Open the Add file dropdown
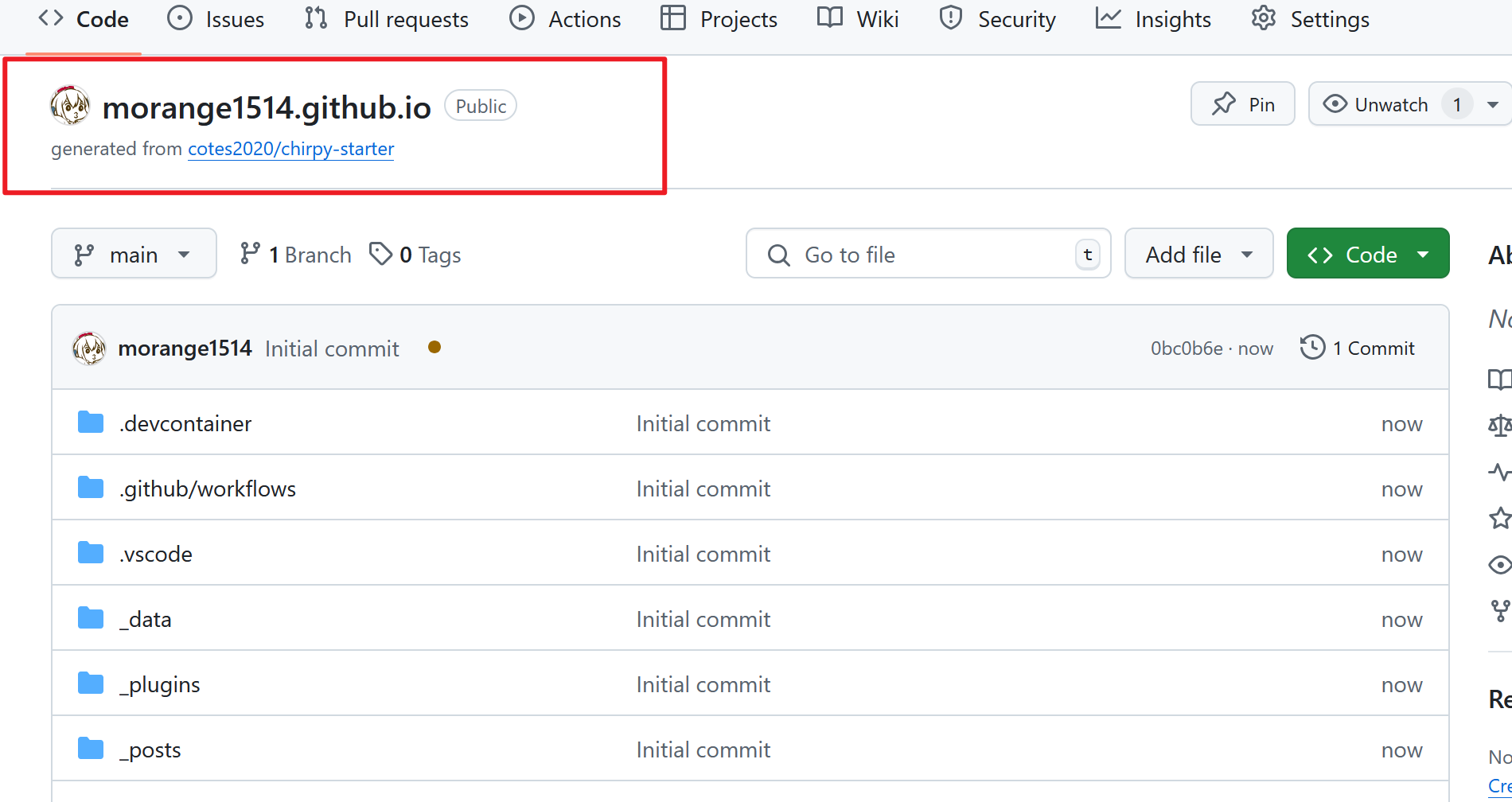The height and width of the screenshot is (802, 1512). pyautogui.click(x=1198, y=254)
